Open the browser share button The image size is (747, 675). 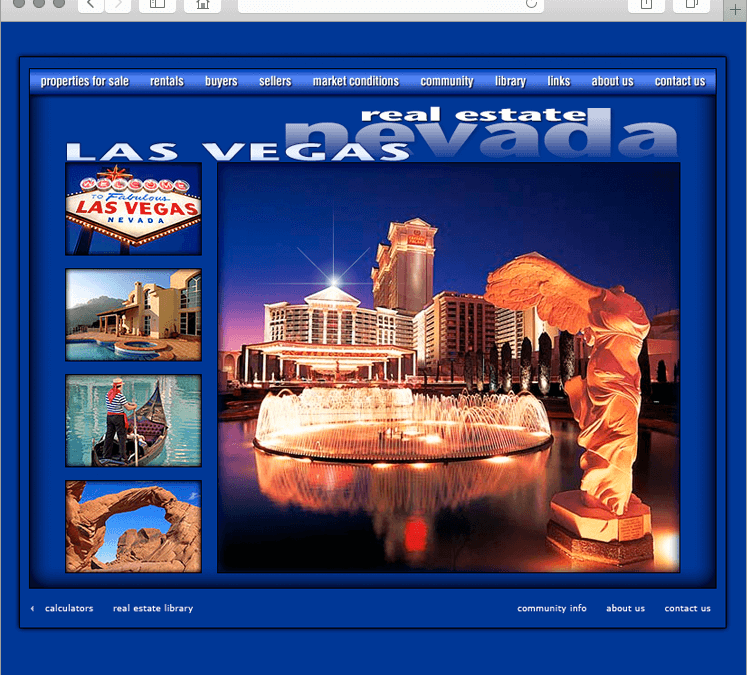[646, 5]
